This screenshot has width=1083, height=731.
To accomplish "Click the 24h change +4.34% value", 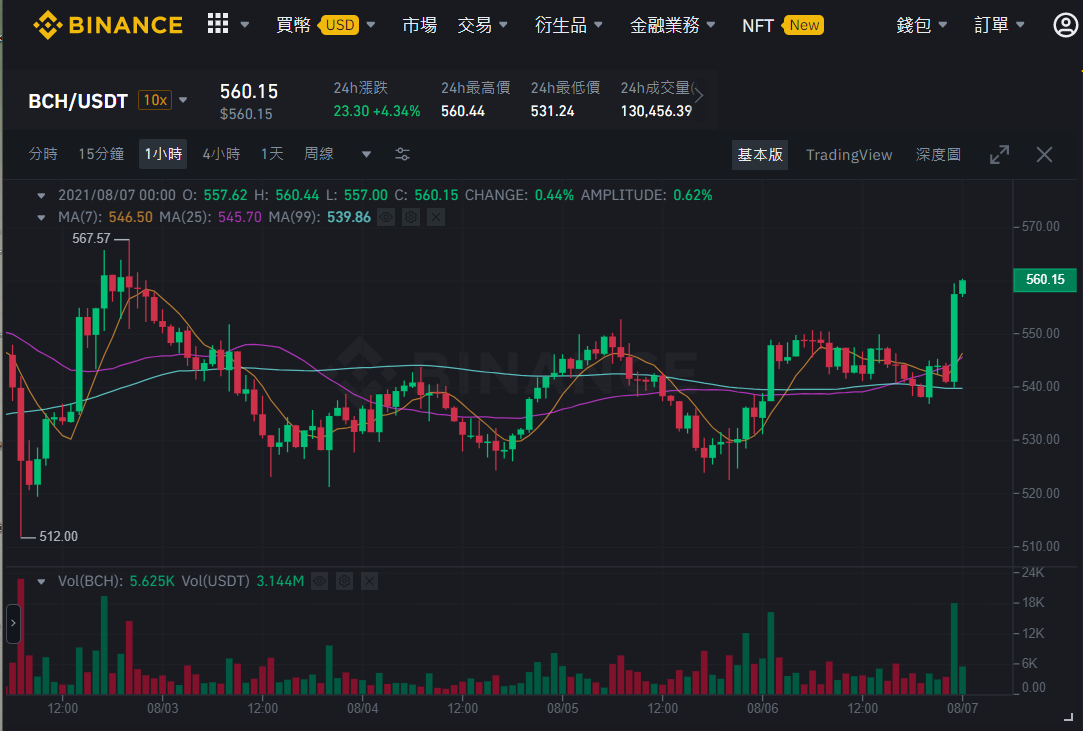I will click(396, 111).
